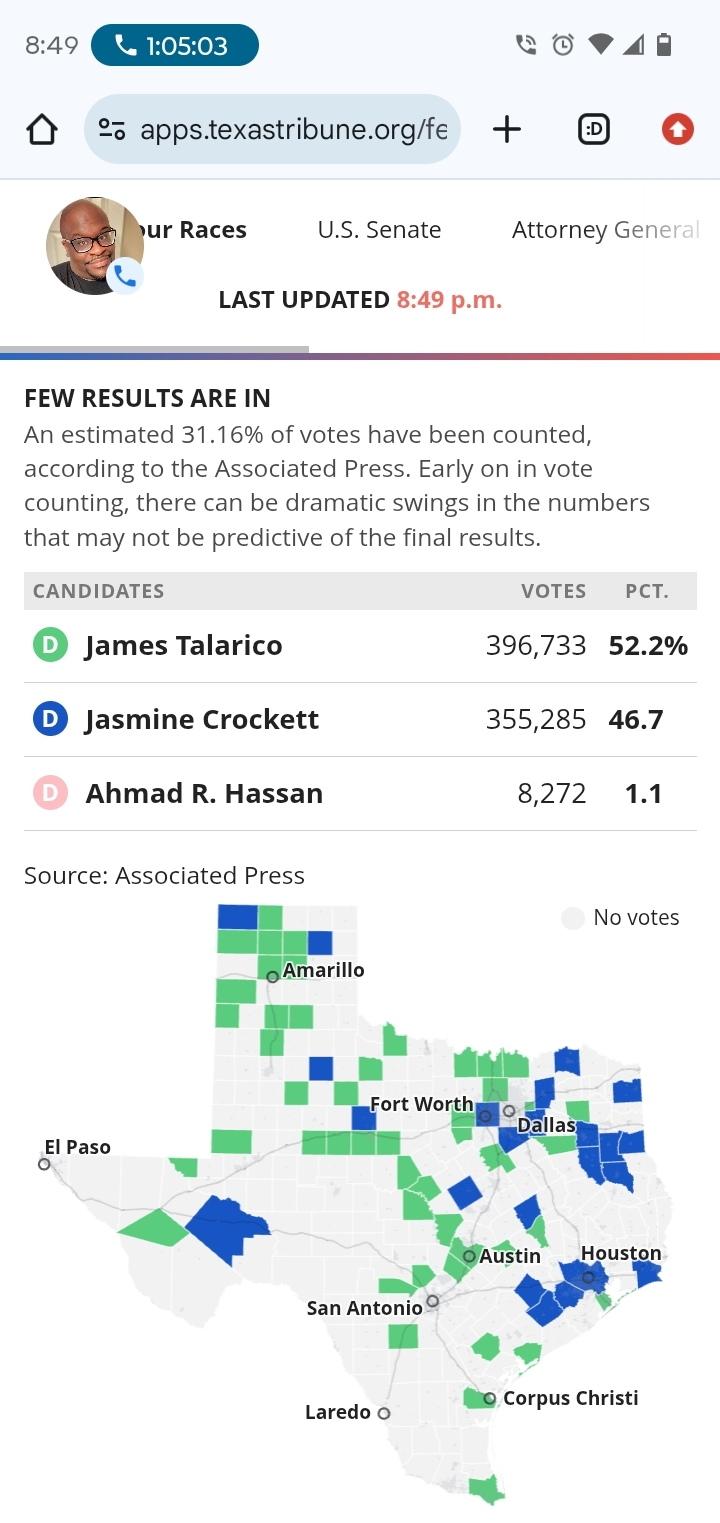
Task: Tap the Houston city marker on map
Action: [x=588, y=1277]
